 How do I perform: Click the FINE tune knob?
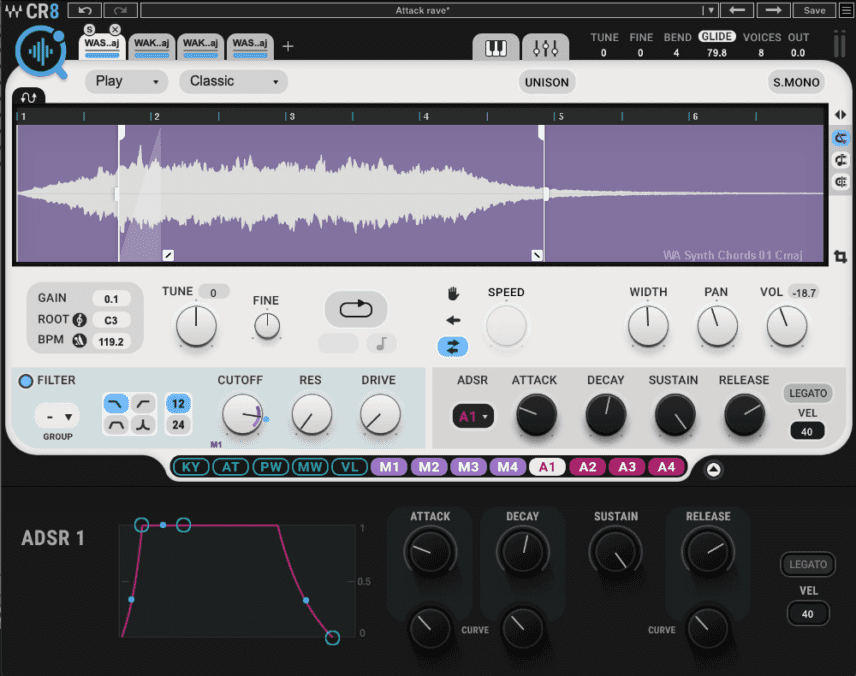click(267, 327)
